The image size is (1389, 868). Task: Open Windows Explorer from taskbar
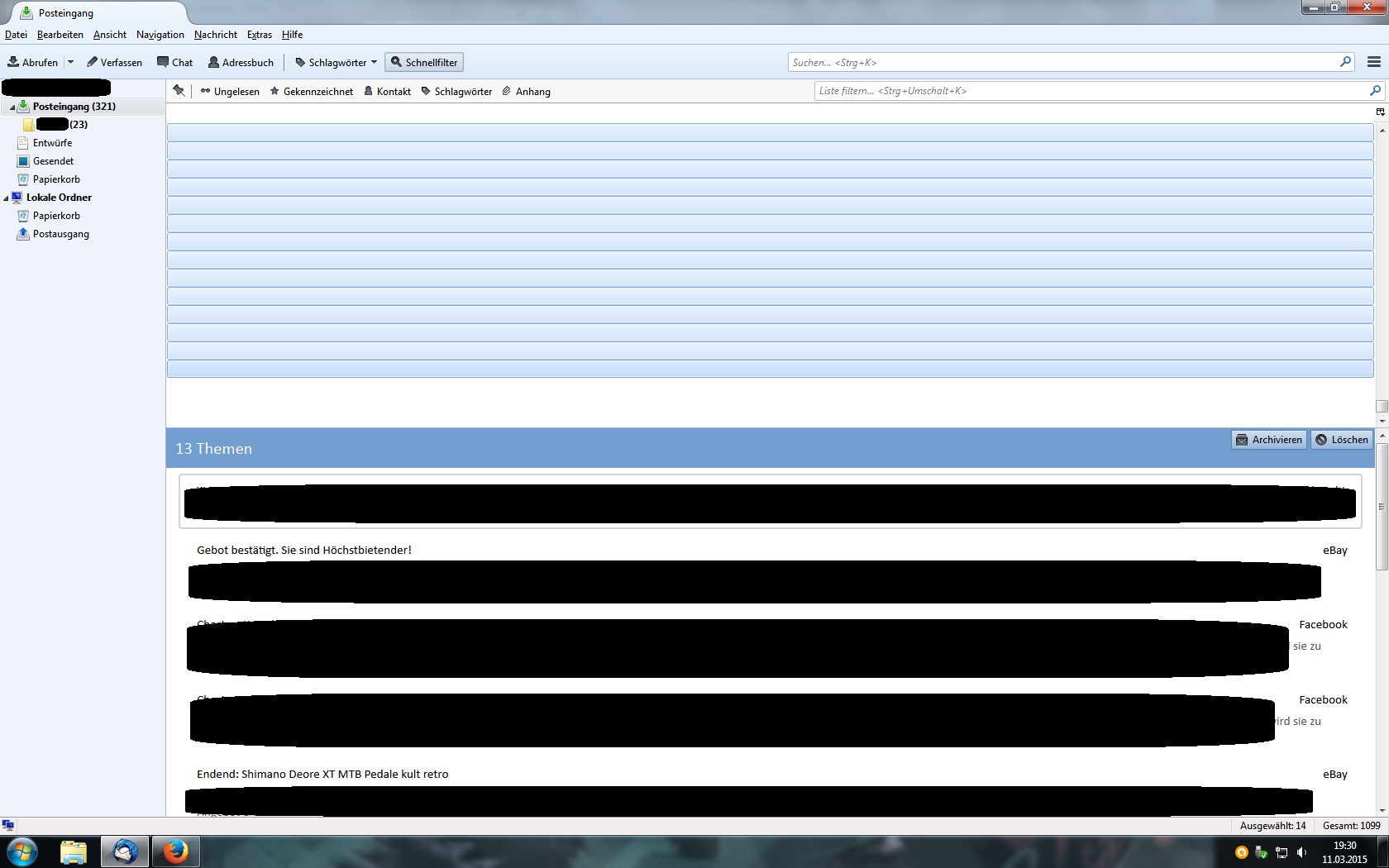pos(74,851)
